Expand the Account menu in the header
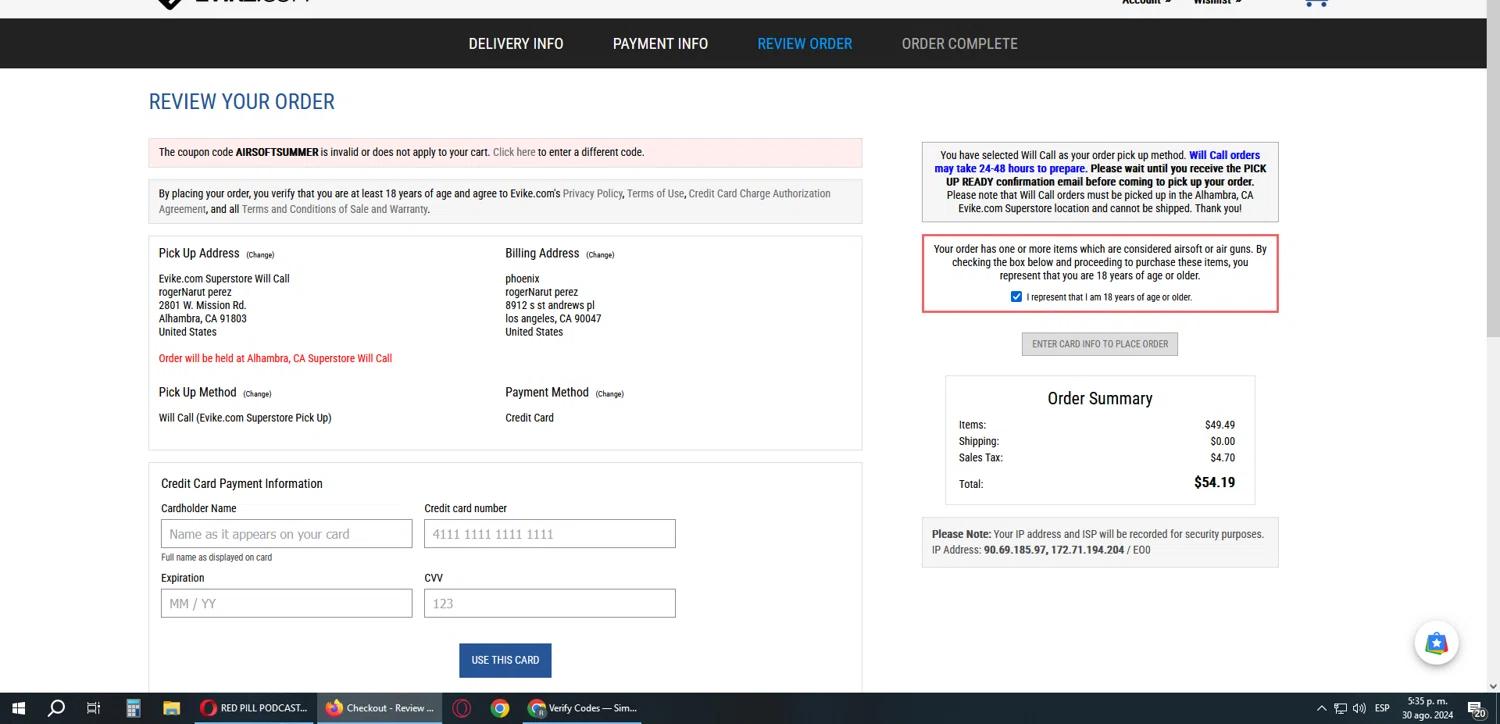The height and width of the screenshot is (724, 1500). 1146,3
